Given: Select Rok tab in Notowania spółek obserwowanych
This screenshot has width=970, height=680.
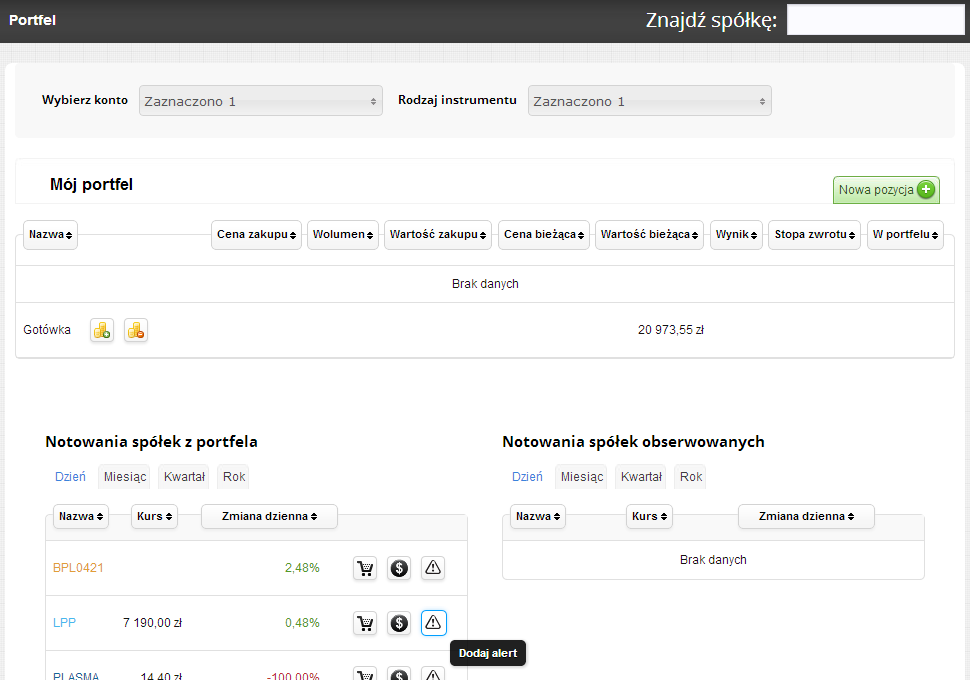Looking at the screenshot, I should (690, 476).
